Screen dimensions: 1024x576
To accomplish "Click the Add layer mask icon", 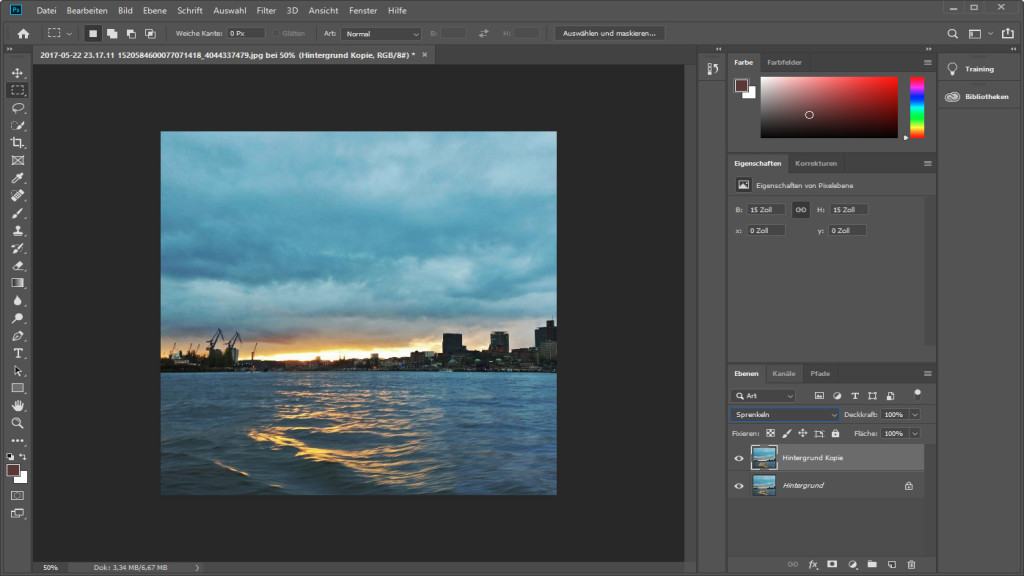I will pos(832,563).
